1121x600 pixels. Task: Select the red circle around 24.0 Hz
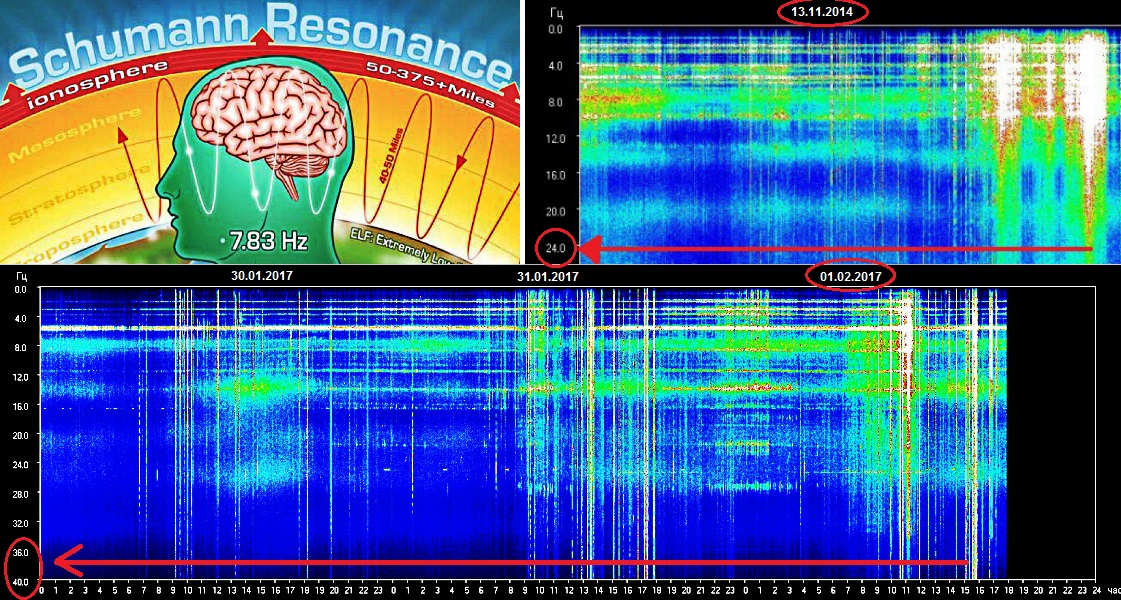point(557,247)
